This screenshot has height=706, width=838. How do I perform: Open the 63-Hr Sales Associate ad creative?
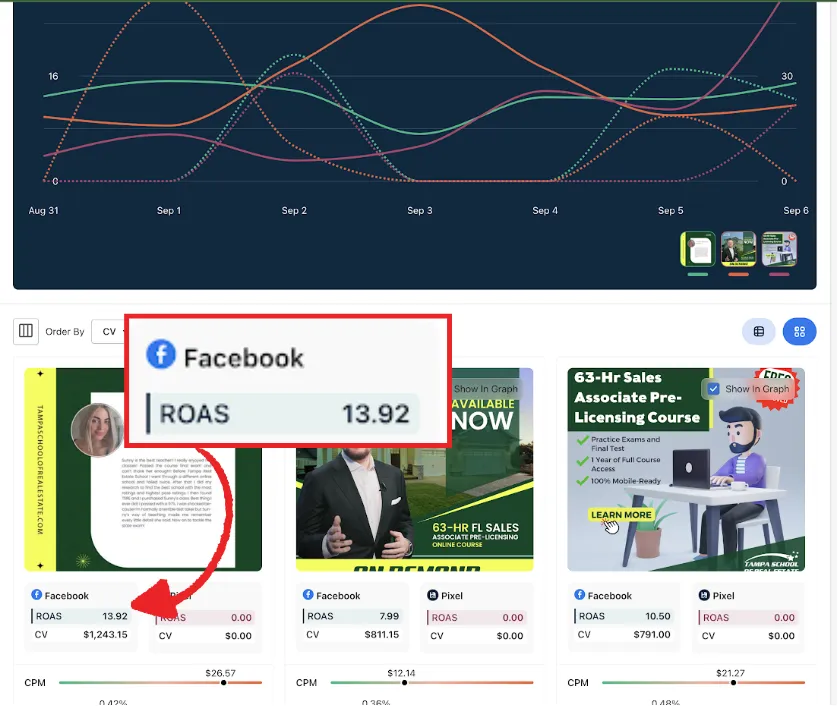click(686, 469)
